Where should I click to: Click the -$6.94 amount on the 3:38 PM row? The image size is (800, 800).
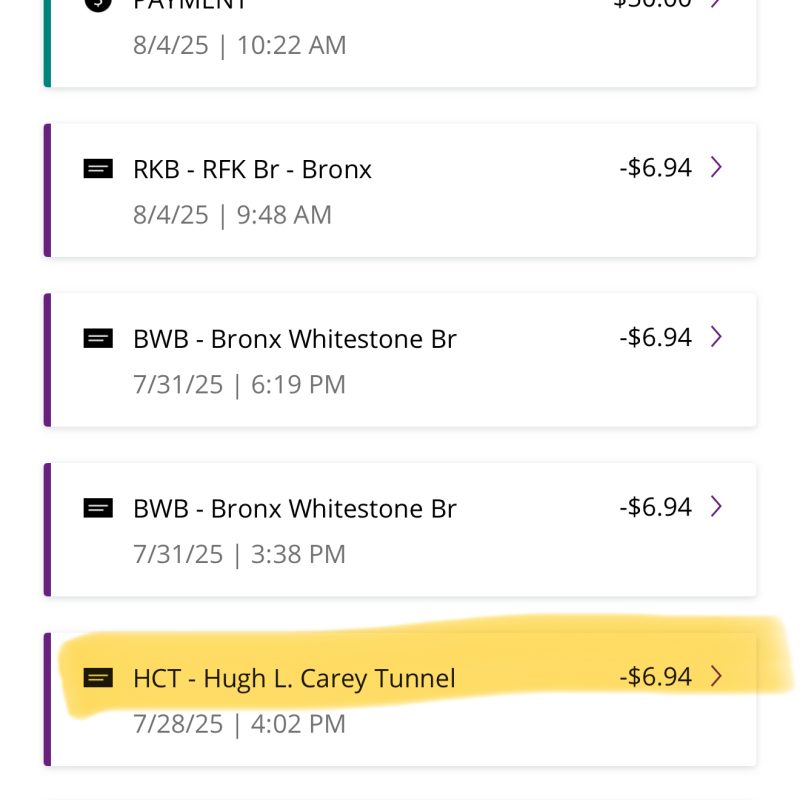pos(655,508)
